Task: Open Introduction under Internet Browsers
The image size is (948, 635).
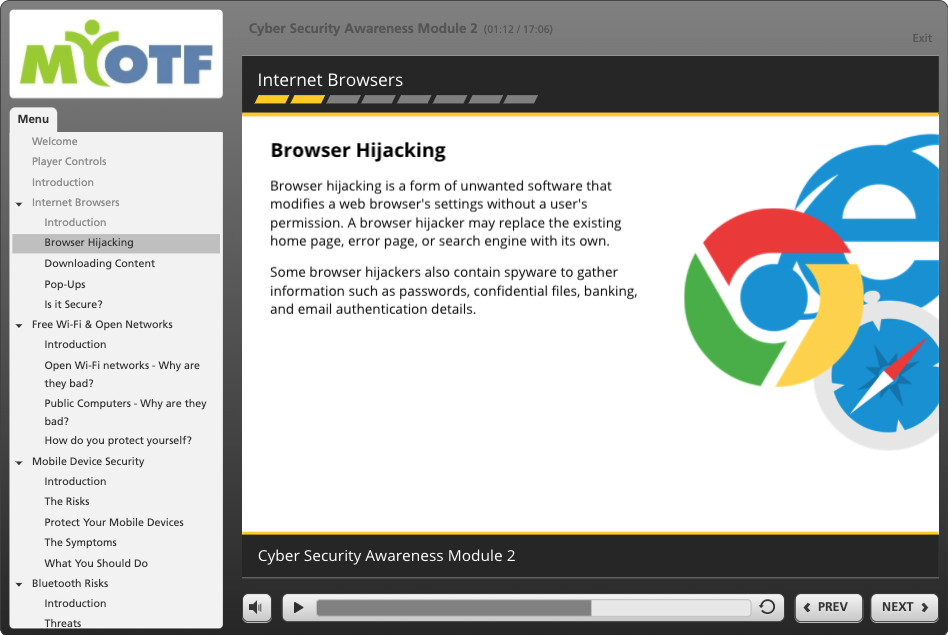Action: tap(75, 222)
